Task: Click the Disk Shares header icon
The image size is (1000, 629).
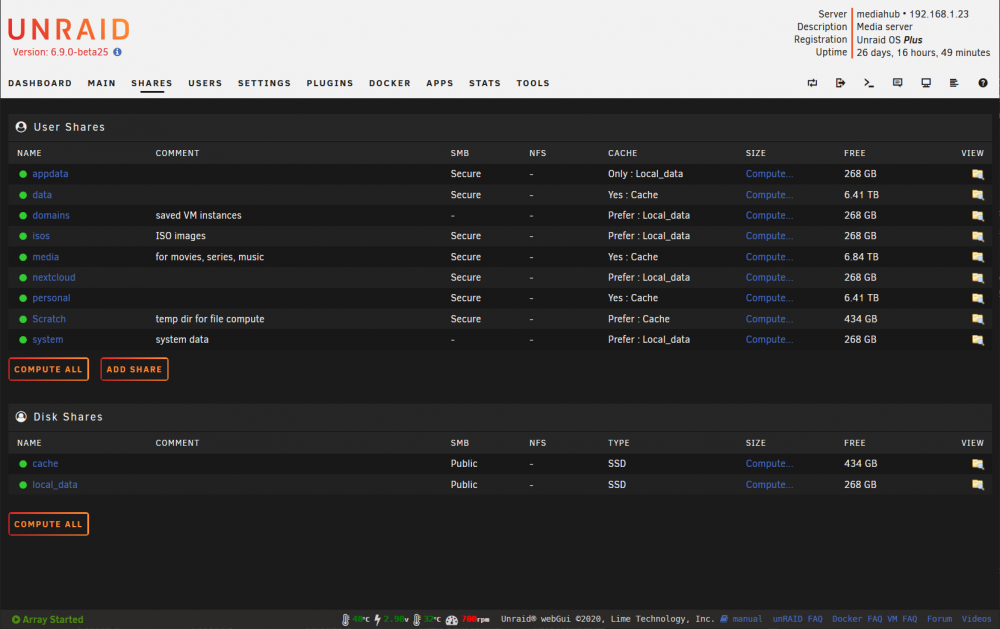Action: pos(21,417)
